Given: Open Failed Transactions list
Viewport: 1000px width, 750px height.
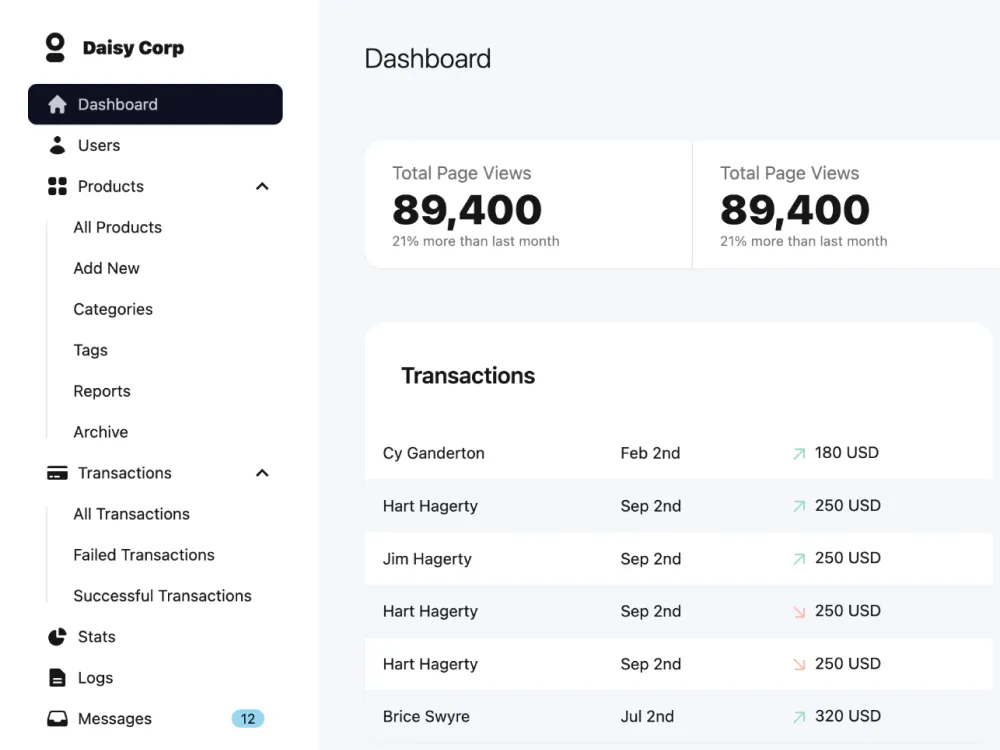Looking at the screenshot, I should point(144,555).
